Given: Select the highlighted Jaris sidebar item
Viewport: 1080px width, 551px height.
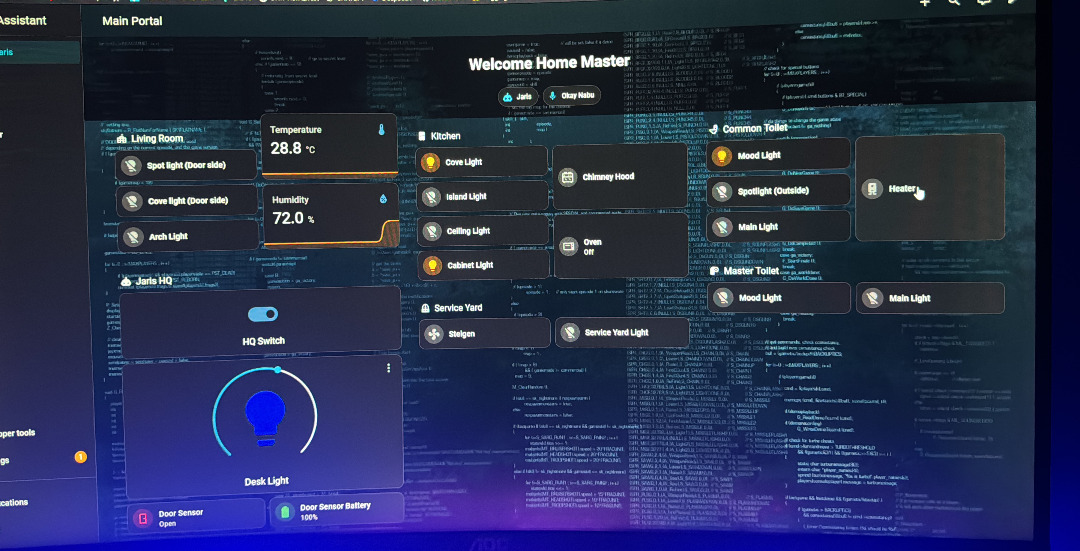Looking at the screenshot, I should (38, 52).
